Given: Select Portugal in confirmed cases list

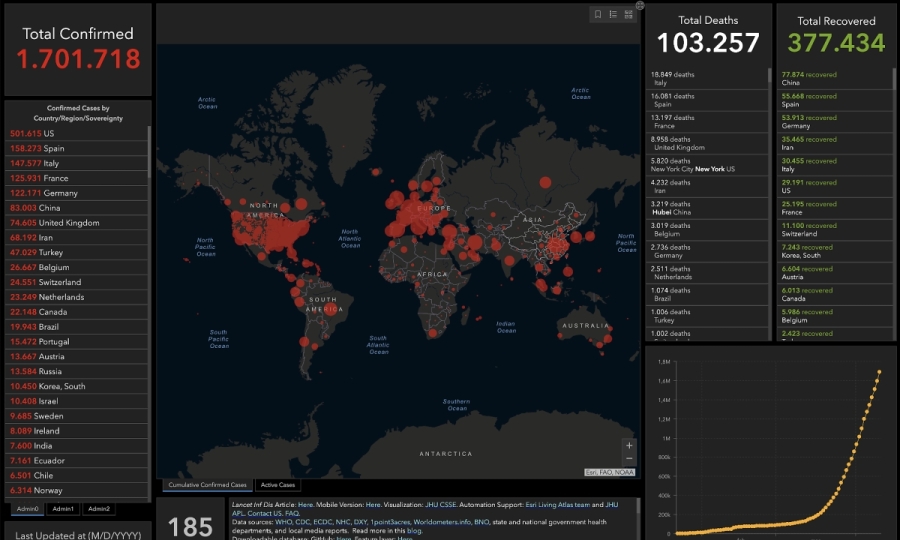Looking at the screenshot, I should coord(76,342).
